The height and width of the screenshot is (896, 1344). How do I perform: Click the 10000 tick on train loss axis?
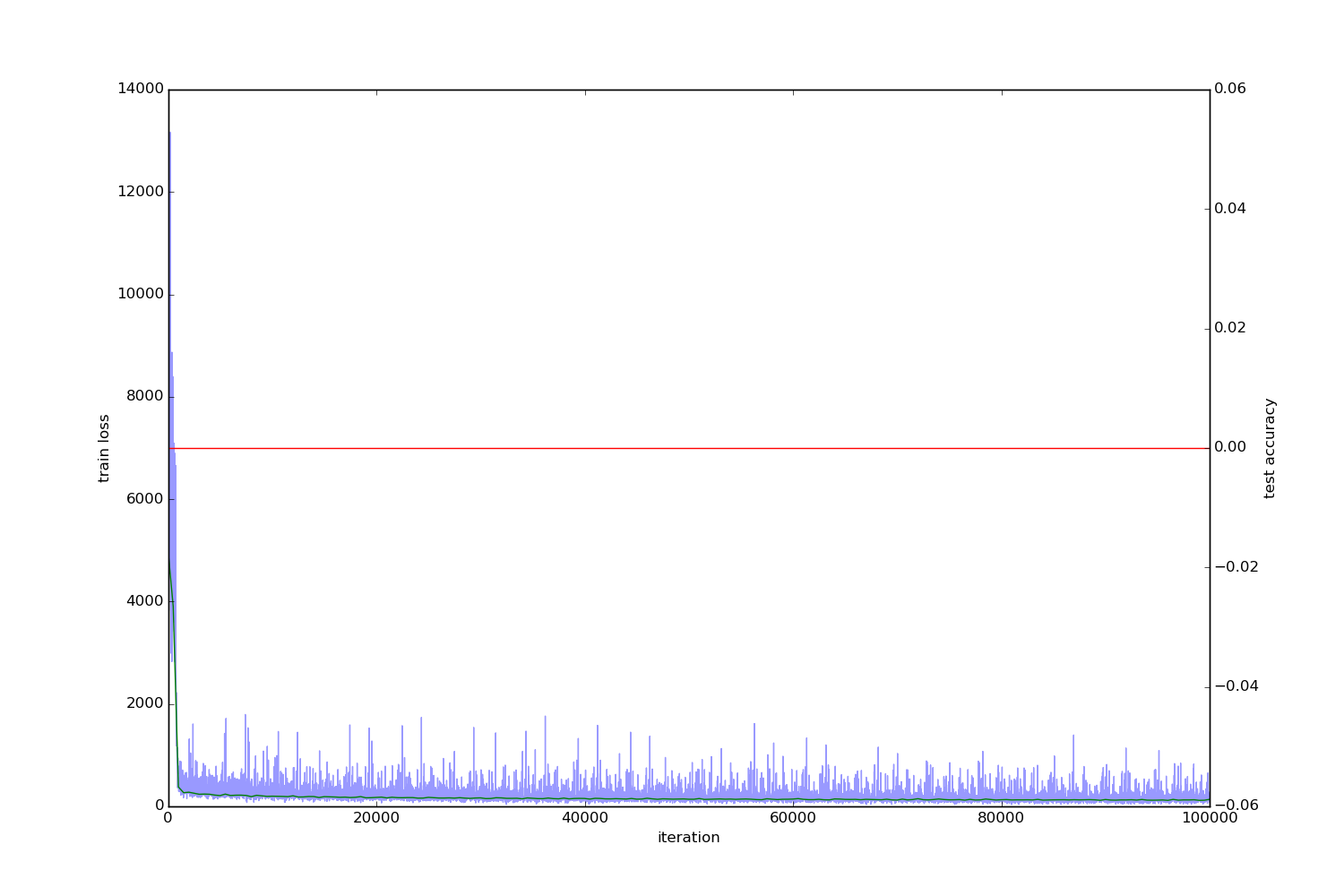tap(141, 294)
